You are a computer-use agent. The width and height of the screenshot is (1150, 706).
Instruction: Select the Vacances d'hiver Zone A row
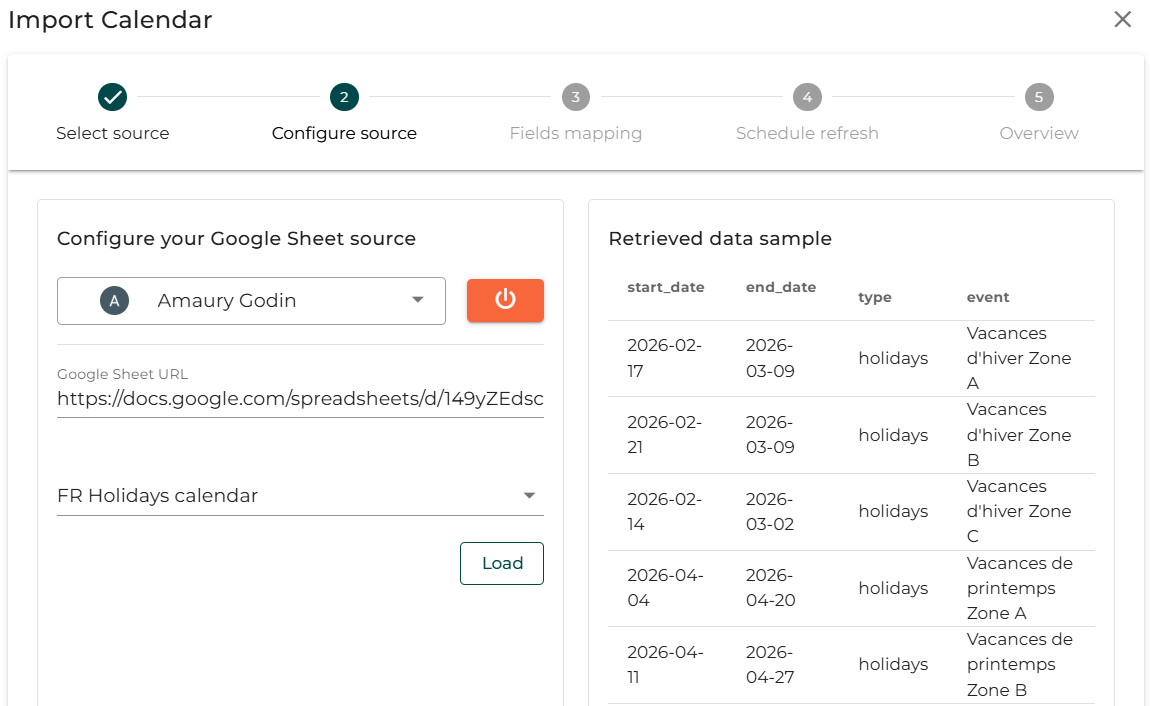(850, 358)
